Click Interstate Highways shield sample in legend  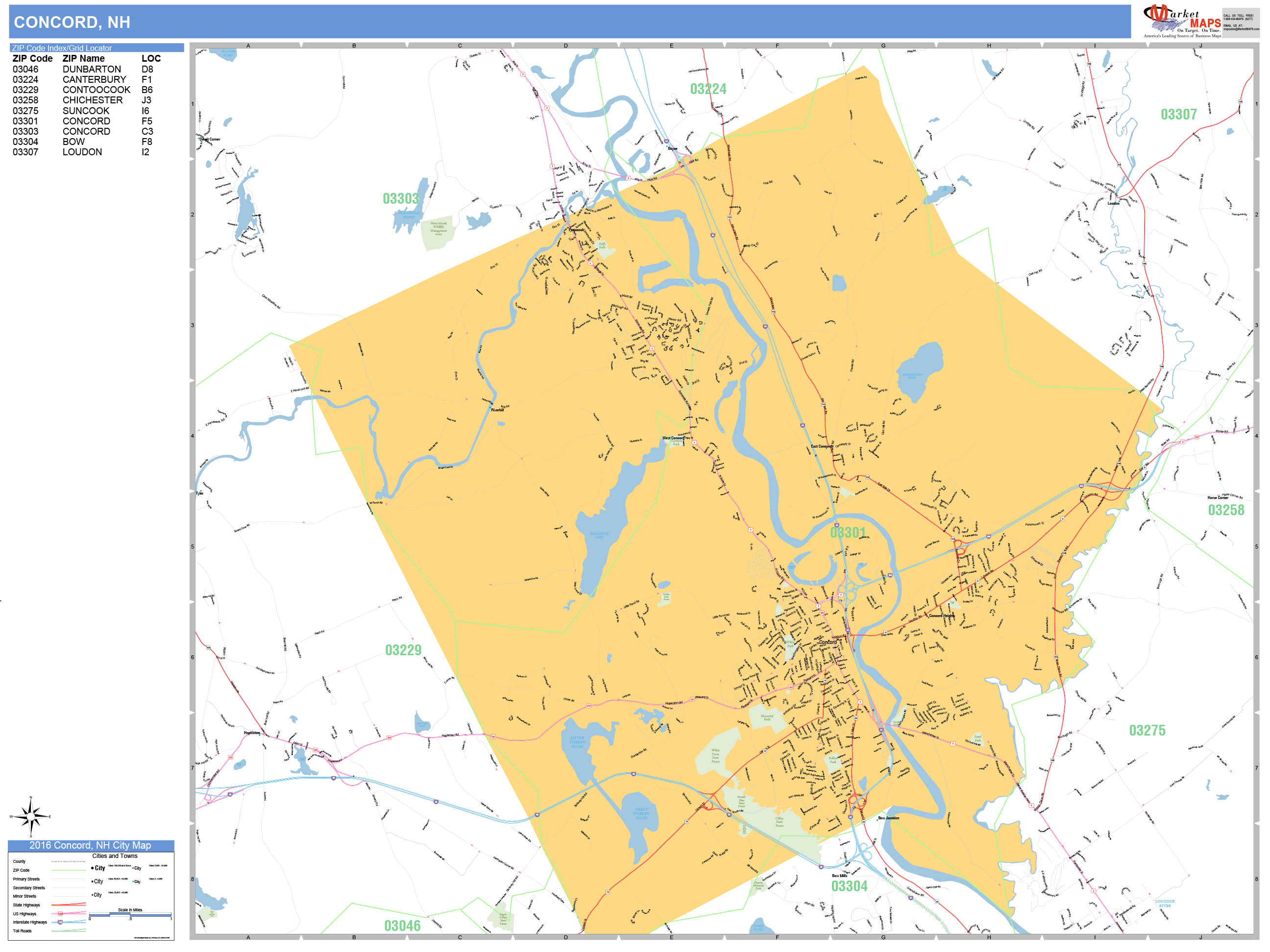(x=60, y=922)
